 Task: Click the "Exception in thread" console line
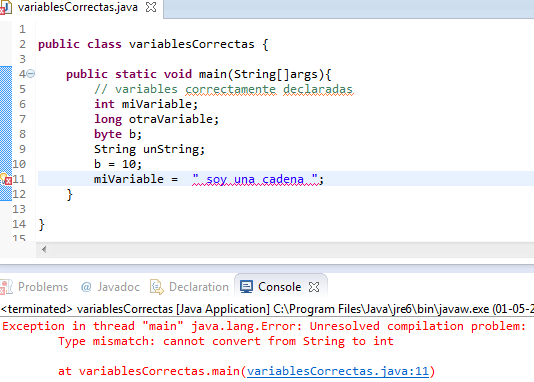(x=264, y=326)
